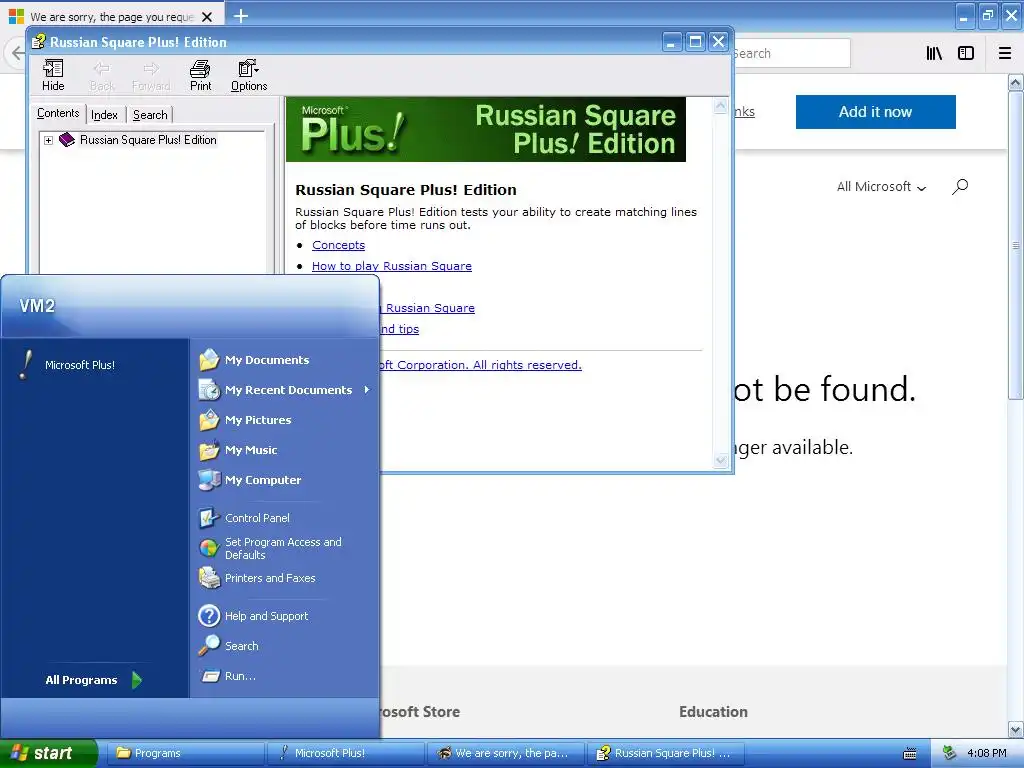The image size is (1024, 768).
Task: Click the Print icon in help toolbar
Action: pos(200,75)
